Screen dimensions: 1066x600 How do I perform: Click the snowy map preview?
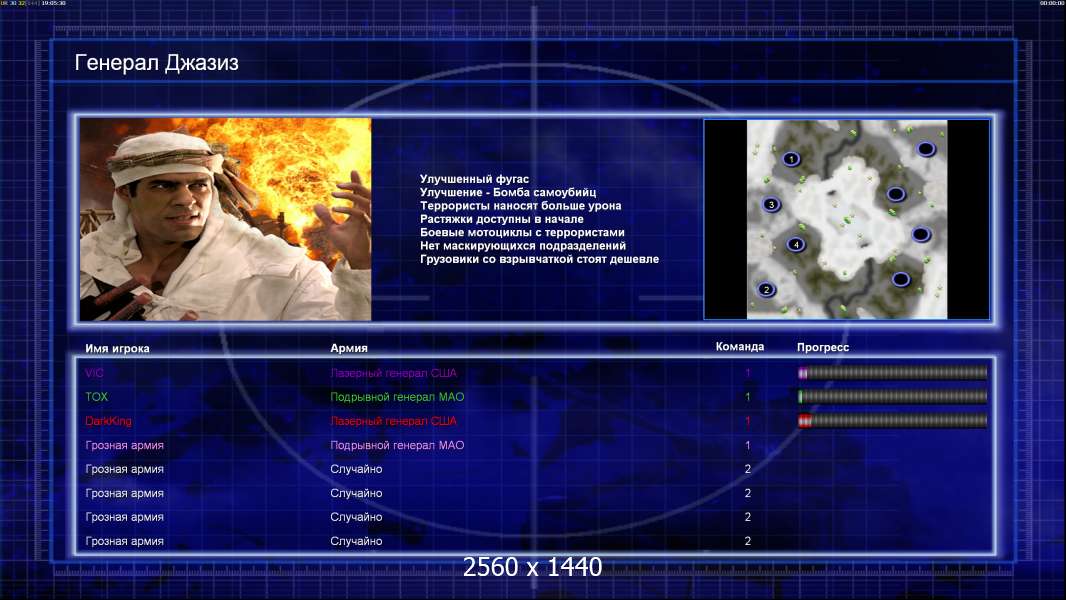pos(847,219)
